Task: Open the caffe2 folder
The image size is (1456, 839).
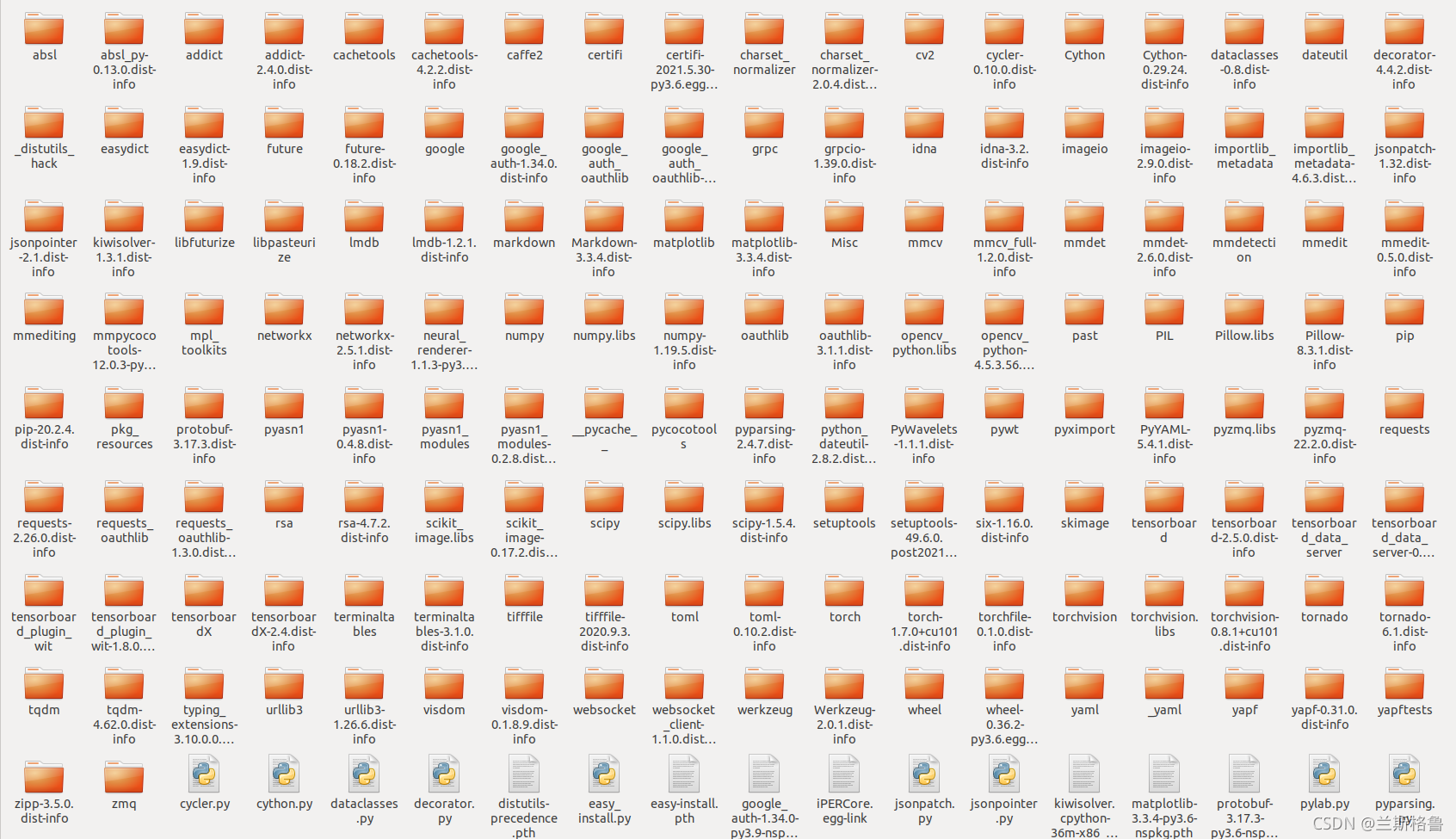Action: (x=524, y=29)
